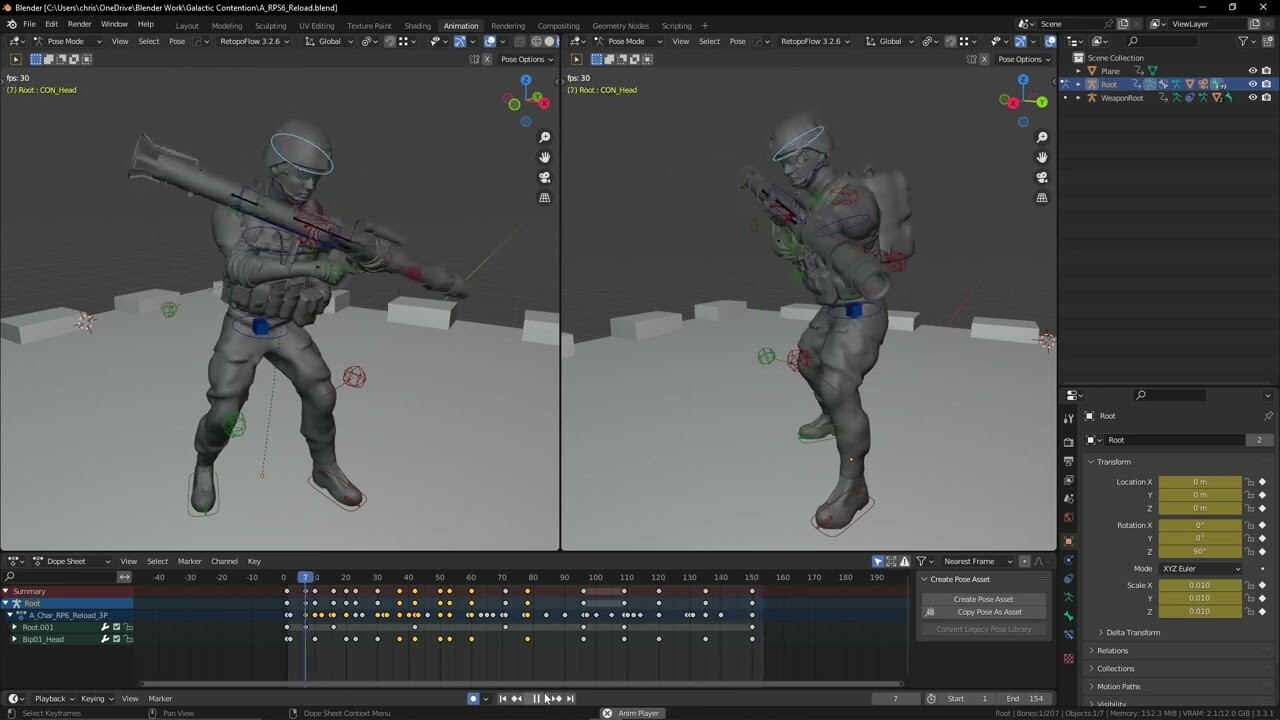Click the Copy Pose As Asset button
The image size is (1280, 720).
[x=983, y=611]
